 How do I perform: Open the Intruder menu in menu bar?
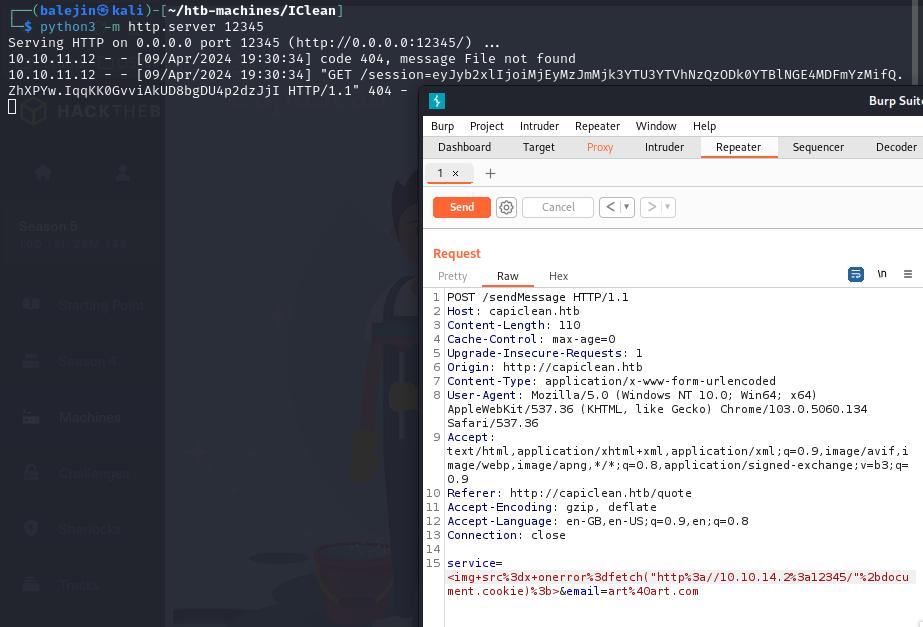click(539, 126)
